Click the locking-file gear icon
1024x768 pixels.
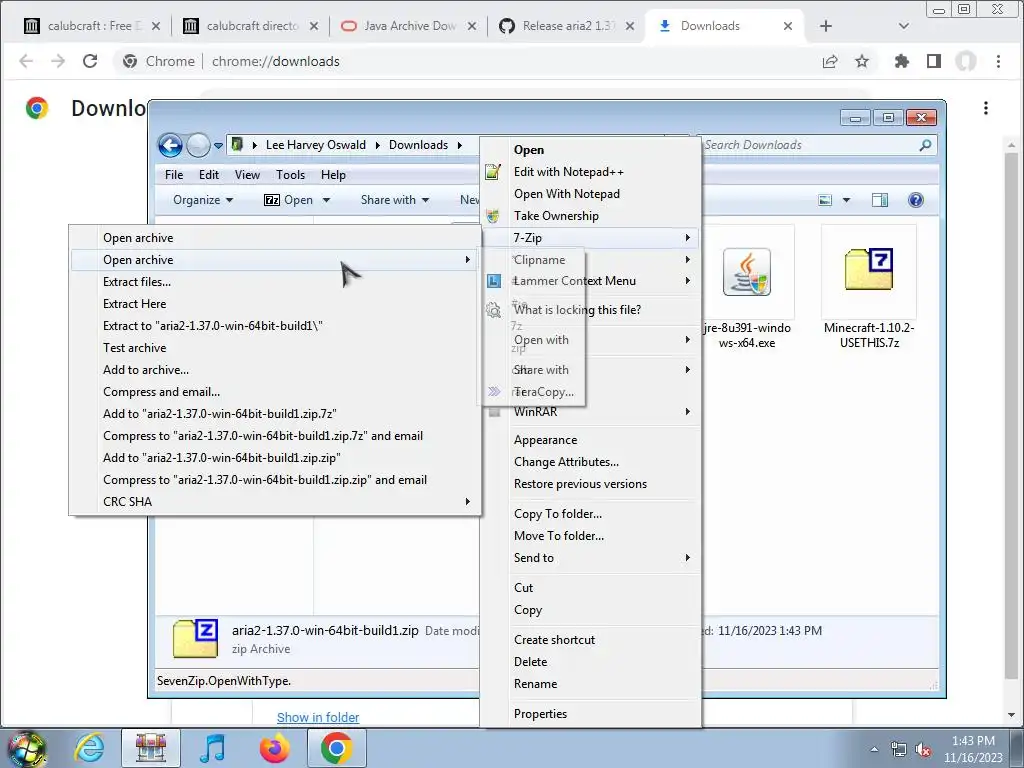(x=494, y=310)
